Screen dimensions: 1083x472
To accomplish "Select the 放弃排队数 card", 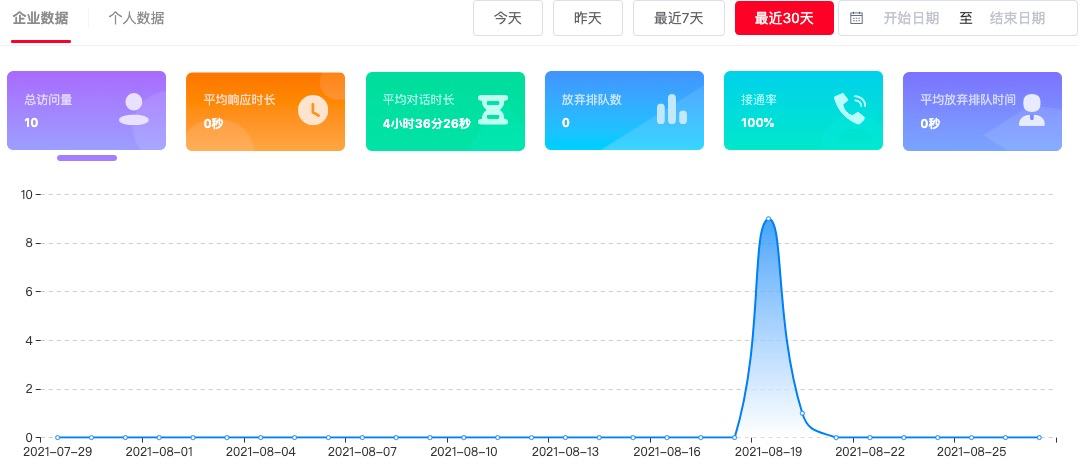I will coord(624,111).
